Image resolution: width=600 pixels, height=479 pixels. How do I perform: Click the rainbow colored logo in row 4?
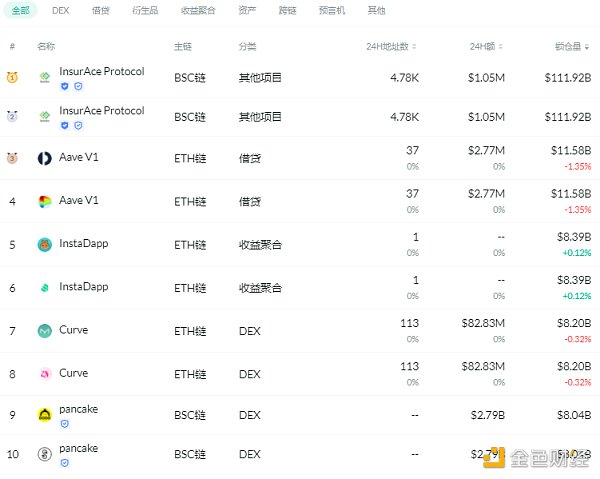tap(45, 201)
